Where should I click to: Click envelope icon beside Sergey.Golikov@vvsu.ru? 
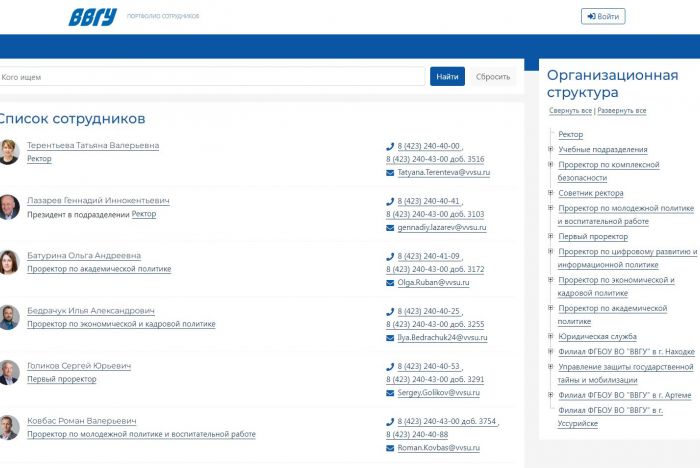[x=390, y=393]
